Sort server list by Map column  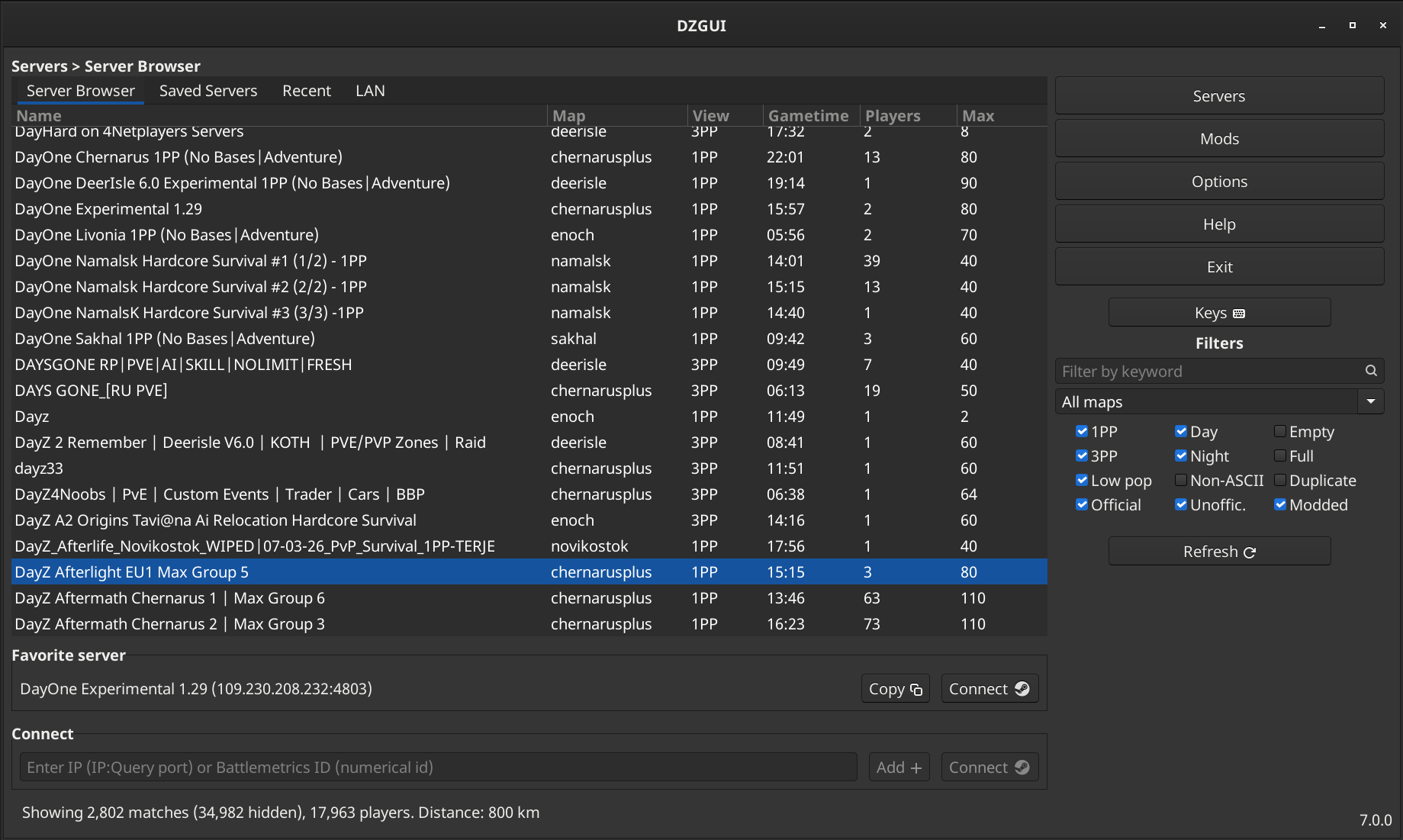point(617,116)
